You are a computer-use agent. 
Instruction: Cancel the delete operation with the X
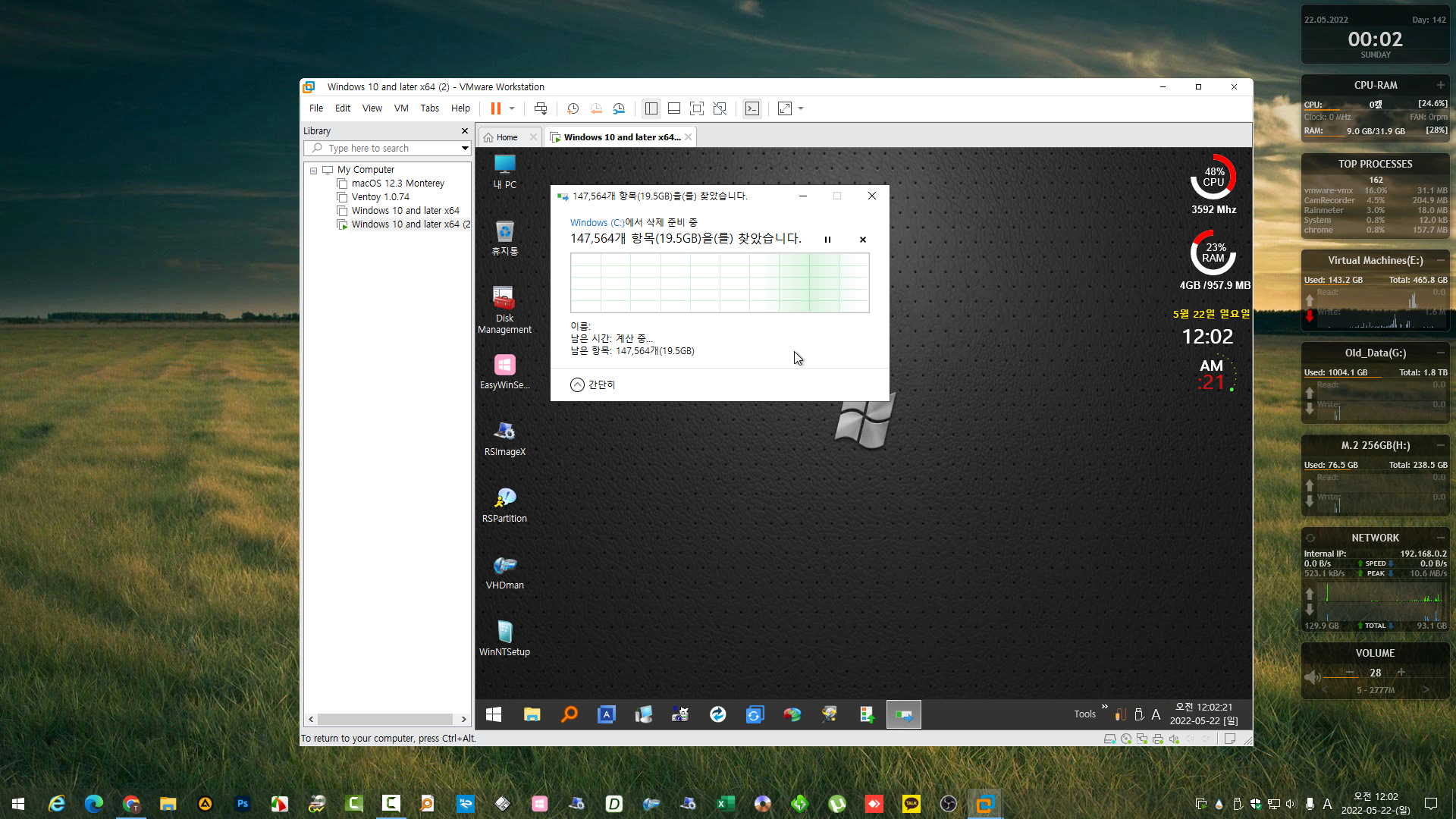tap(862, 240)
